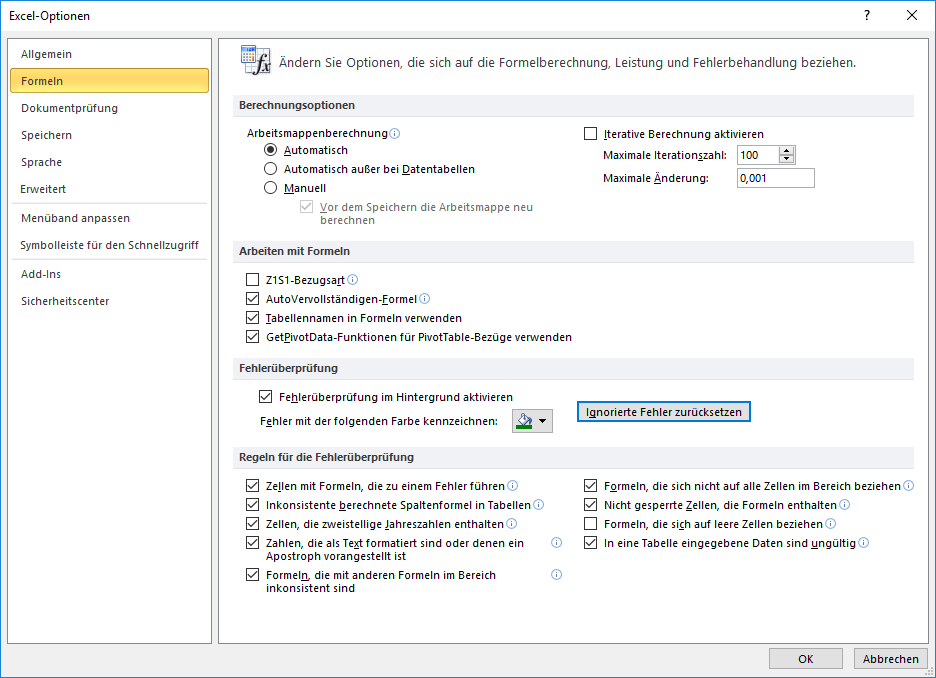The image size is (936, 678).
Task: Open Sicherheitscenter options category
Action: pos(110,301)
